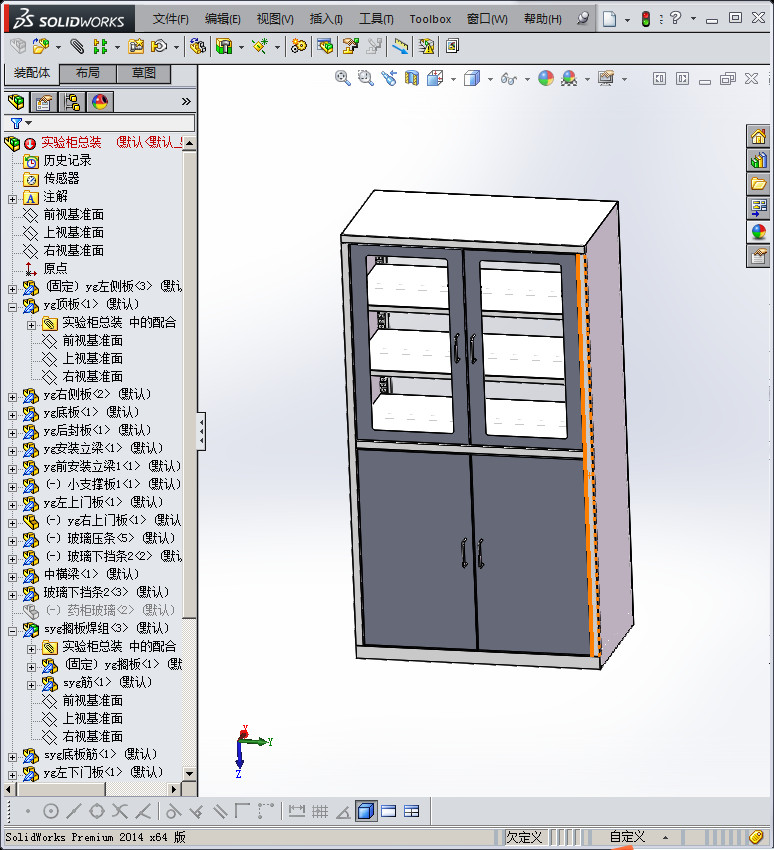
Task: Click the help question mark icon
Action: coord(675,18)
